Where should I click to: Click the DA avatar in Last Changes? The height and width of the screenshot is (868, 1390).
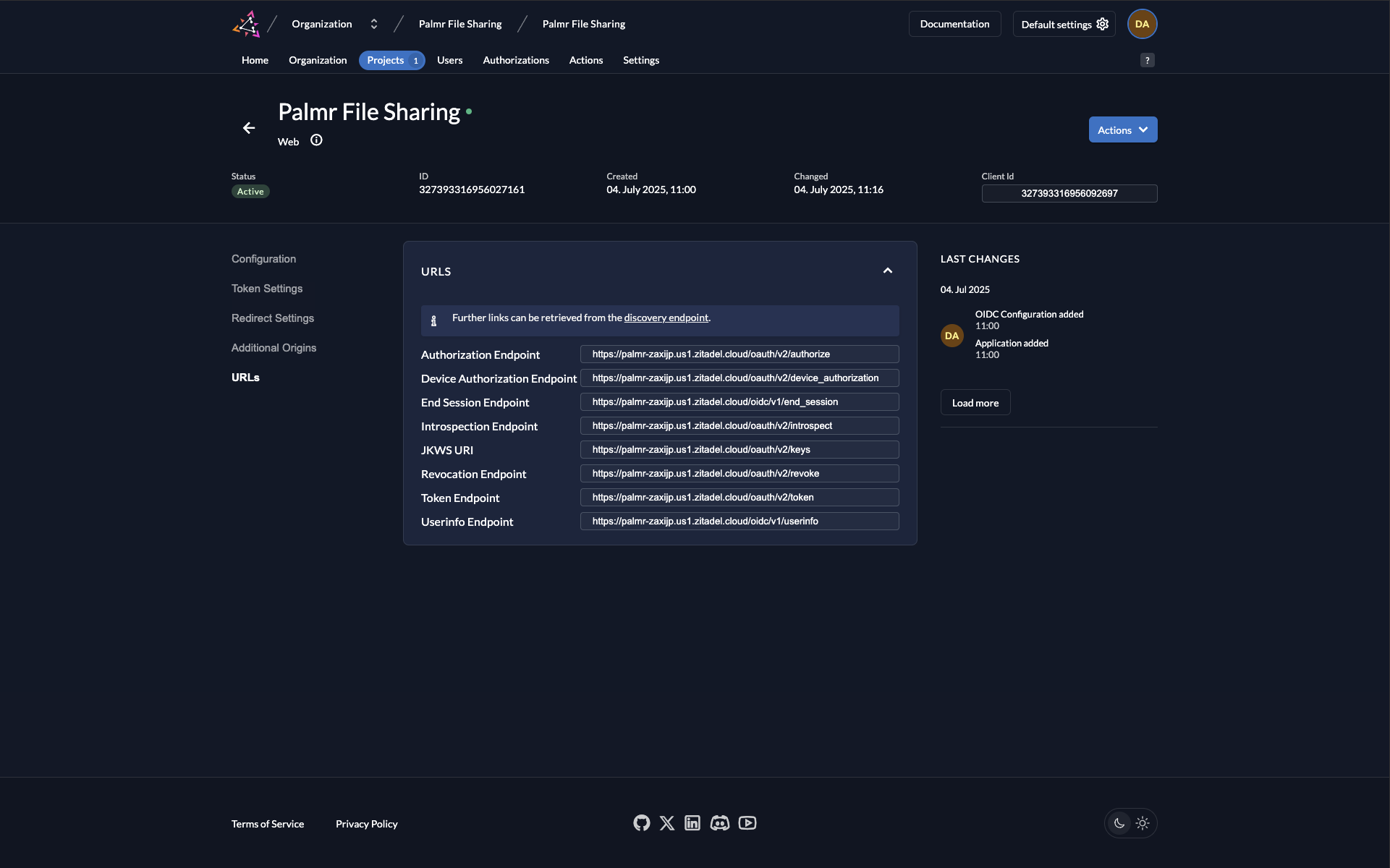pos(952,336)
